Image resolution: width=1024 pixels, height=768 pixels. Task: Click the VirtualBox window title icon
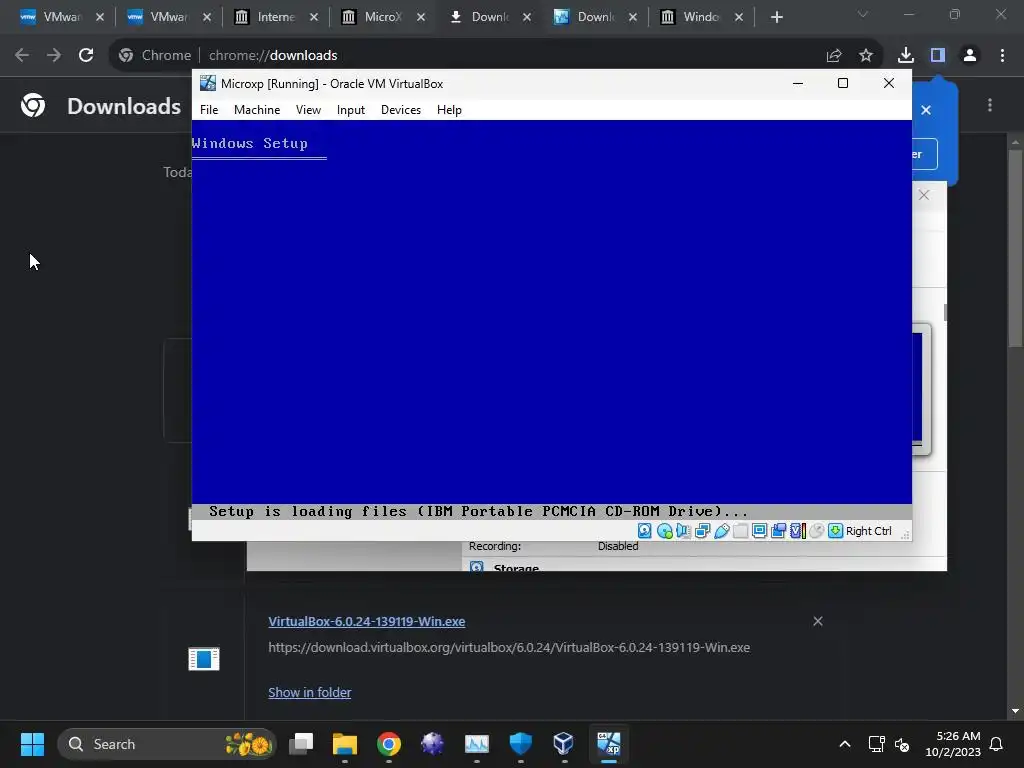pos(208,83)
